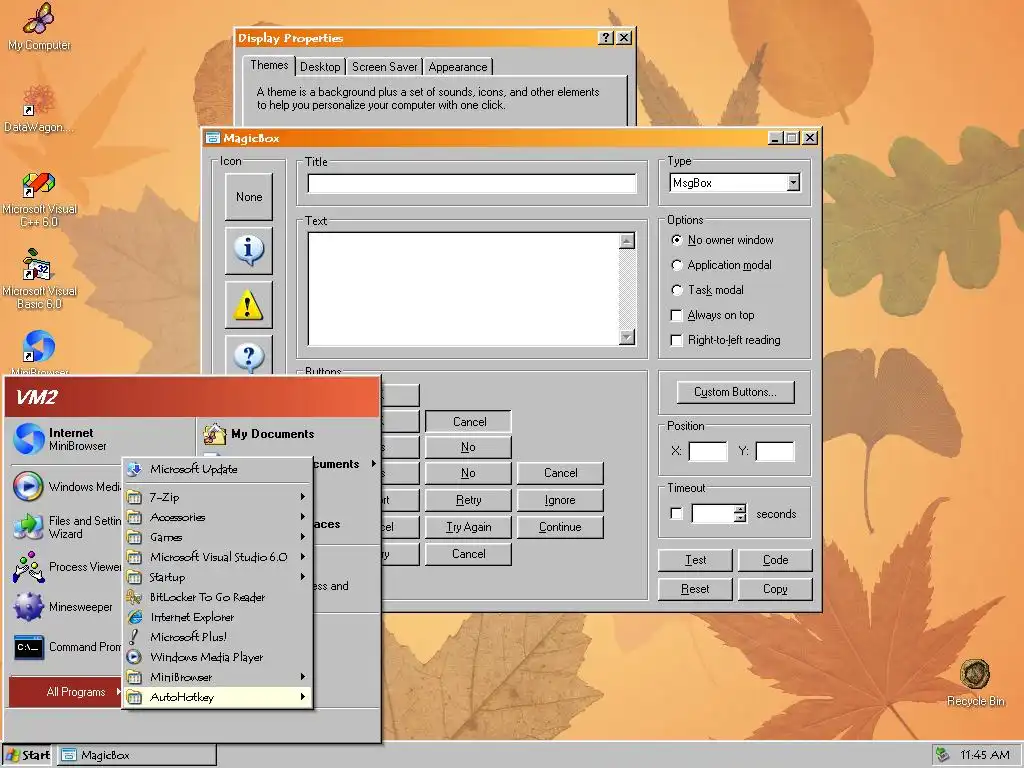Click the X position field
The width and height of the screenshot is (1024, 768).
(x=708, y=451)
